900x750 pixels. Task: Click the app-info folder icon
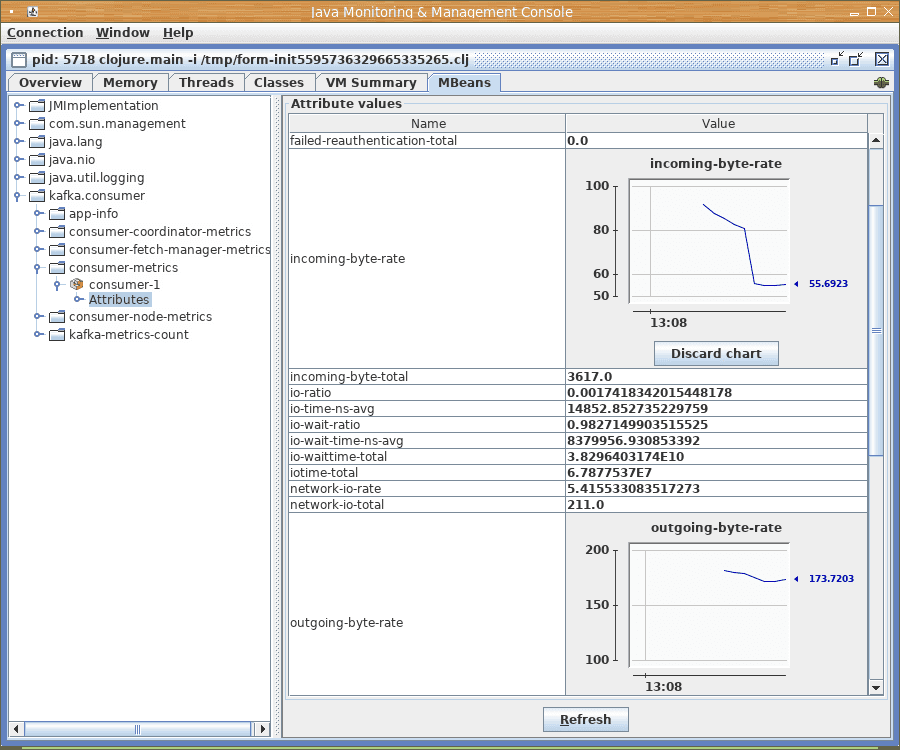click(x=57, y=214)
